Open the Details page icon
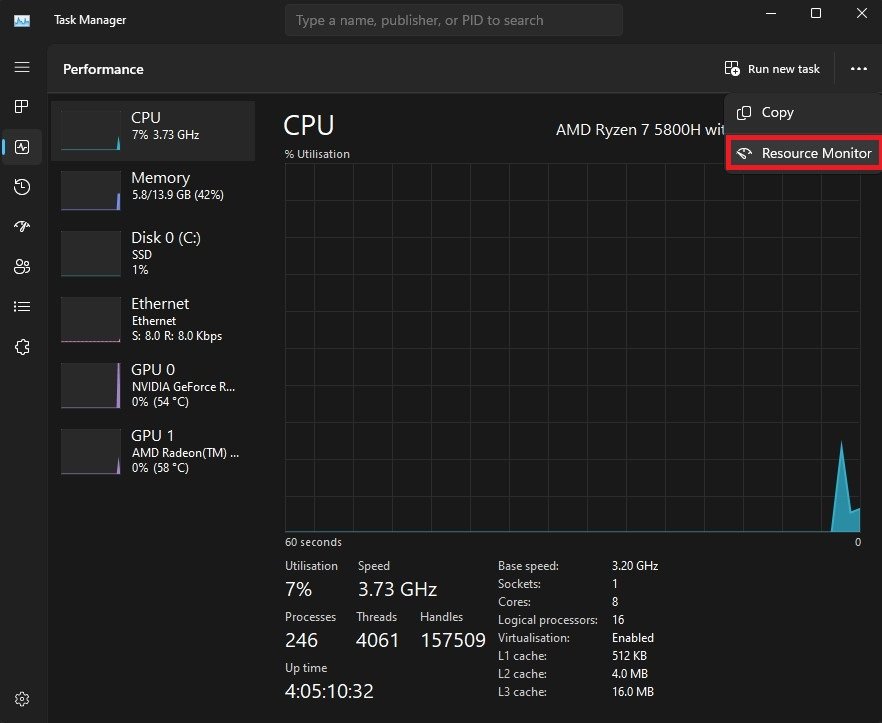This screenshot has width=882, height=723. click(22, 307)
